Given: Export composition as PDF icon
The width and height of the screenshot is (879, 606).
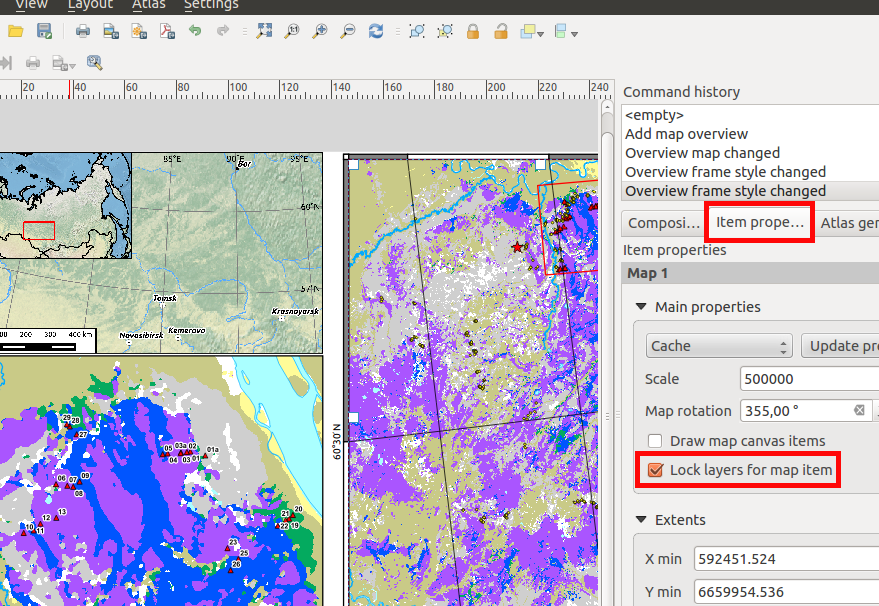Looking at the screenshot, I should point(166,32).
